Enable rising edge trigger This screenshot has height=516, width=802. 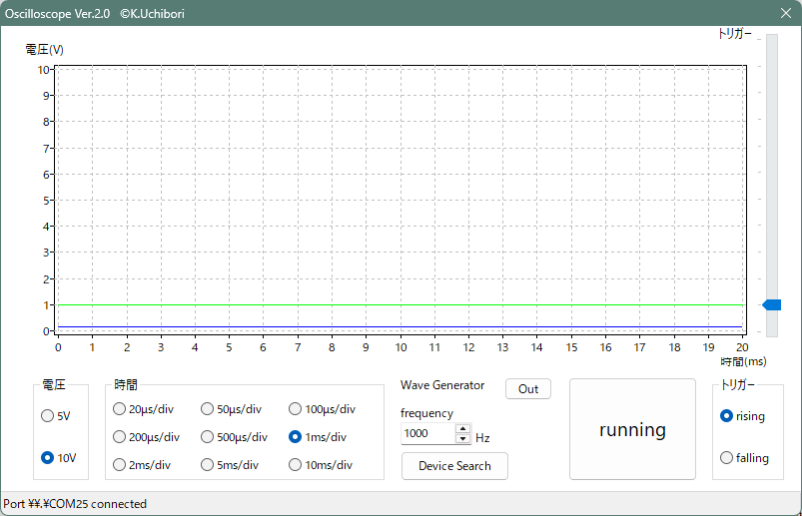(727, 416)
